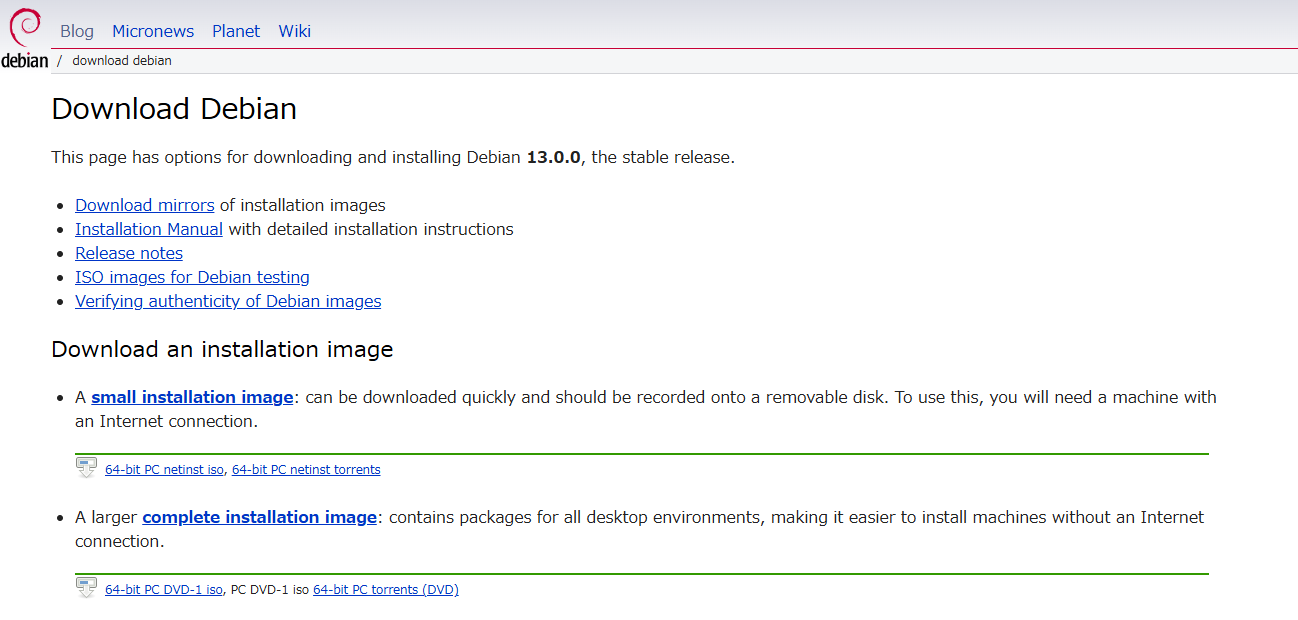Open Verifying authenticity of Debian images
Viewport: 1298px width, 620px height.
(228, 301)
